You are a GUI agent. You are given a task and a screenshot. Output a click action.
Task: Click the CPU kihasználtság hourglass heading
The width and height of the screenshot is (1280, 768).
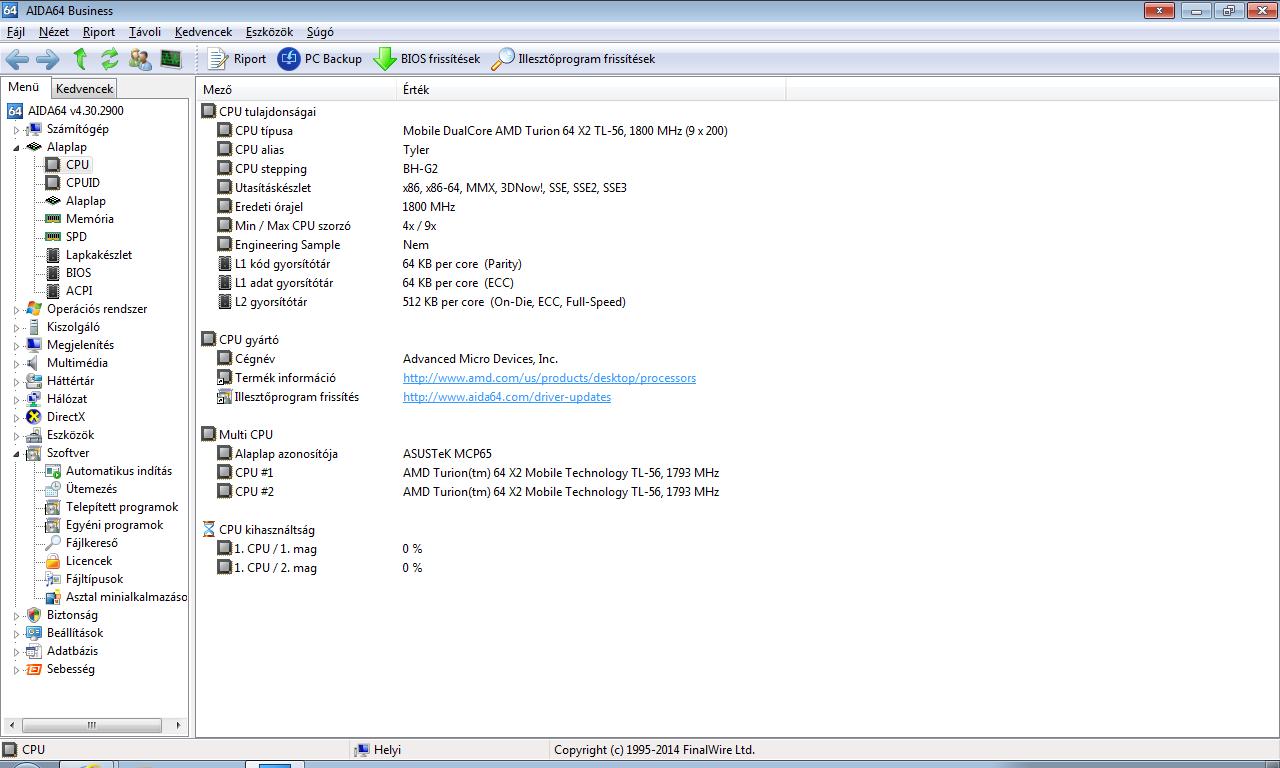click(258, 530)
